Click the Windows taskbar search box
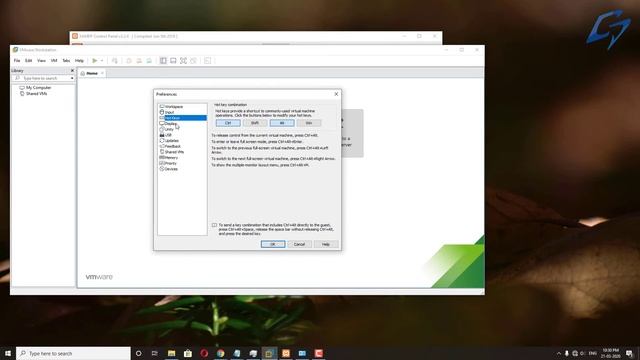 73,353
